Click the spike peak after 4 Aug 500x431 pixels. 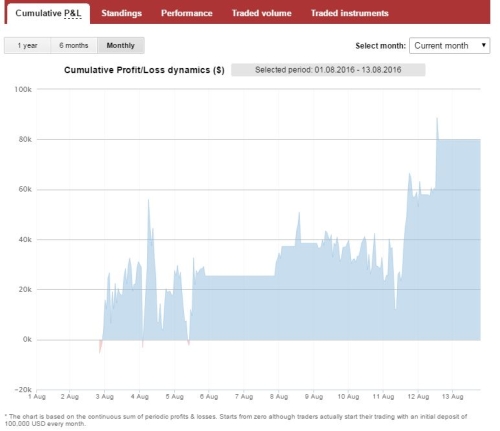click(148, 200)
